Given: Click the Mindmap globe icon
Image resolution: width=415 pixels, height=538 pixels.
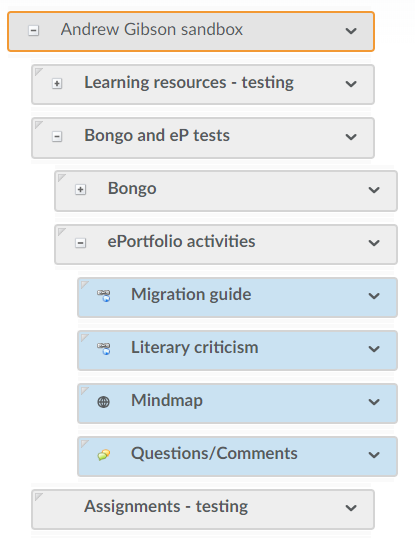Looking at the screenshot, I should coord(104,401).
